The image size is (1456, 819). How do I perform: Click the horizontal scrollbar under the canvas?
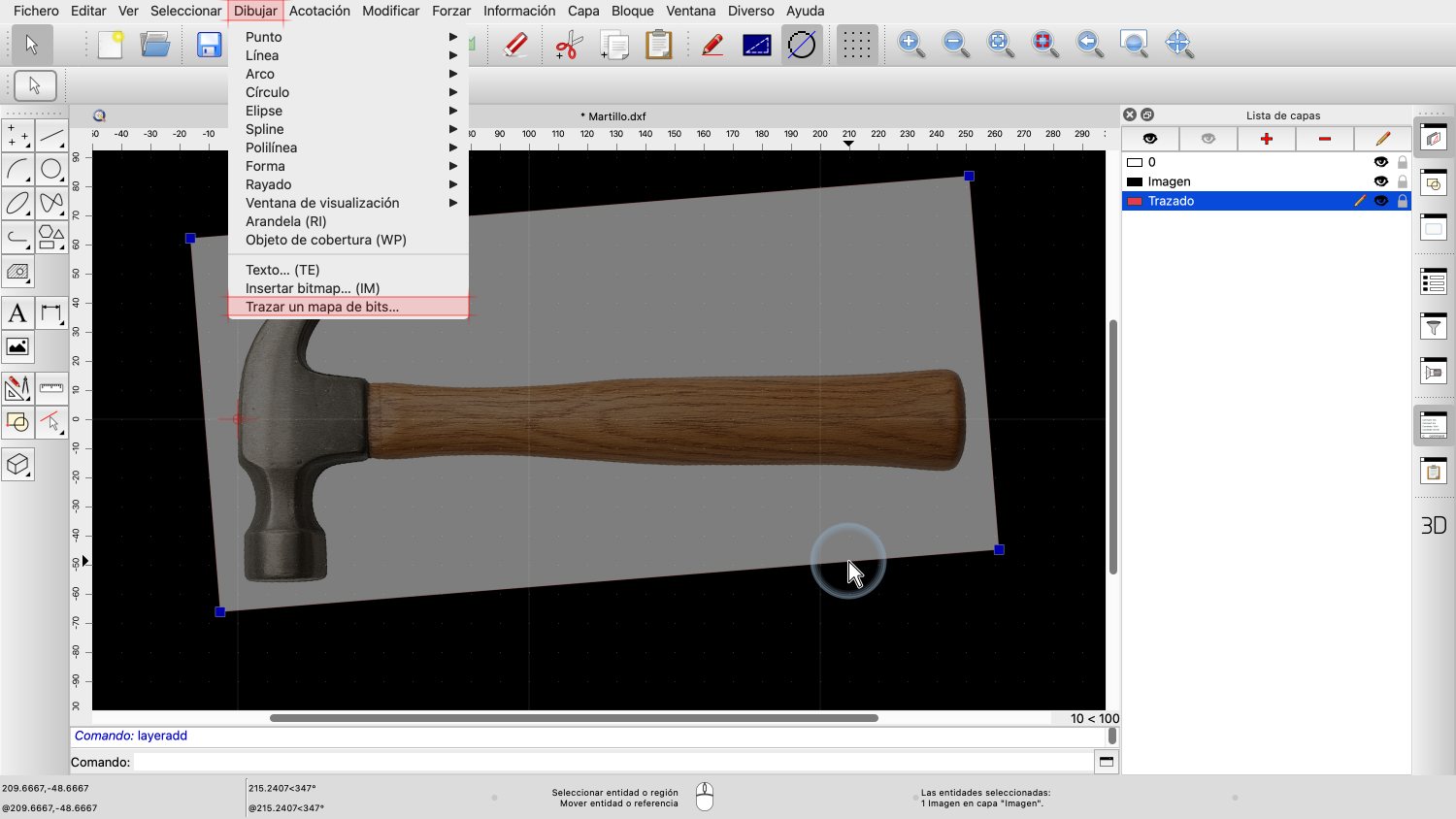pos(573,718)
